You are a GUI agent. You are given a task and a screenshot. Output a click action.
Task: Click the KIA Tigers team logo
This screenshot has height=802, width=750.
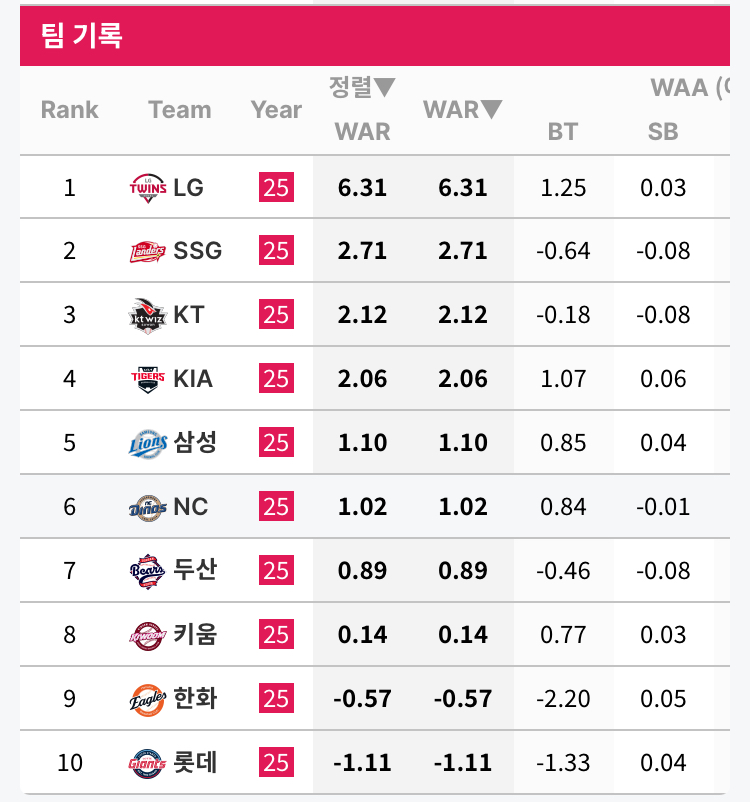coord(147,379)
